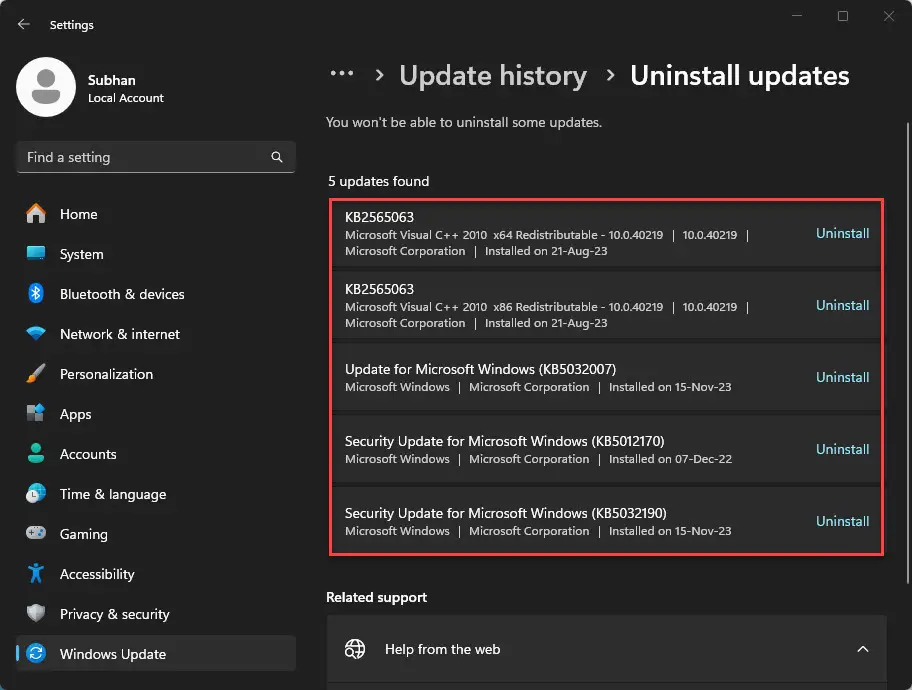The image size is (912, 690).
Task: Click the Privacy & security shield icon
Action: pyautogui.click(x=35, y=613)
